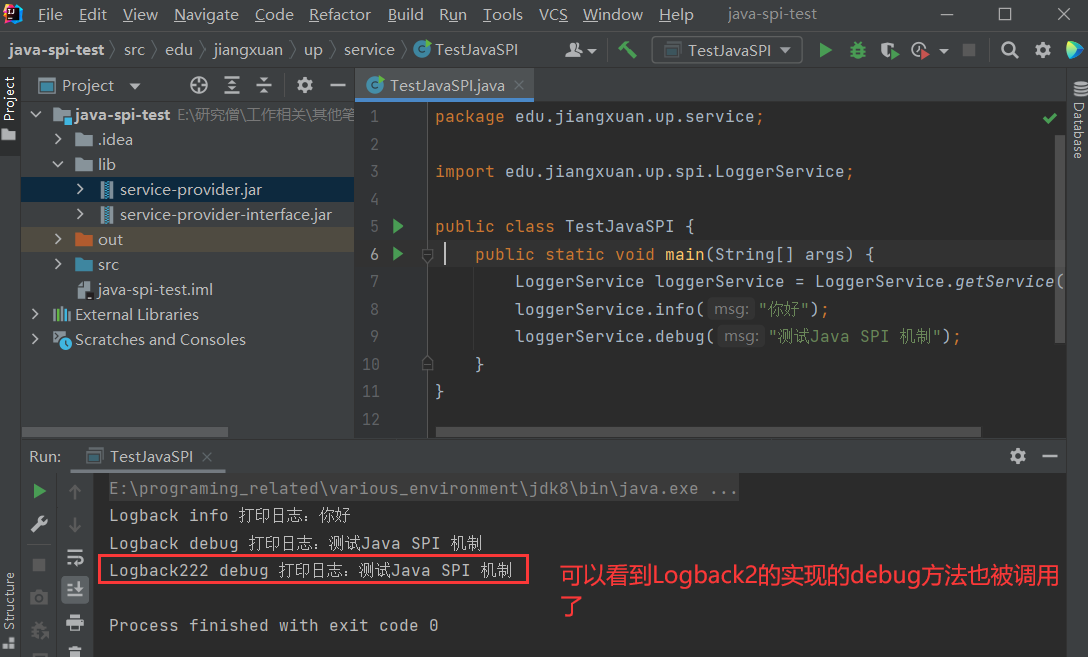Expand the out folder

[58, 239]
